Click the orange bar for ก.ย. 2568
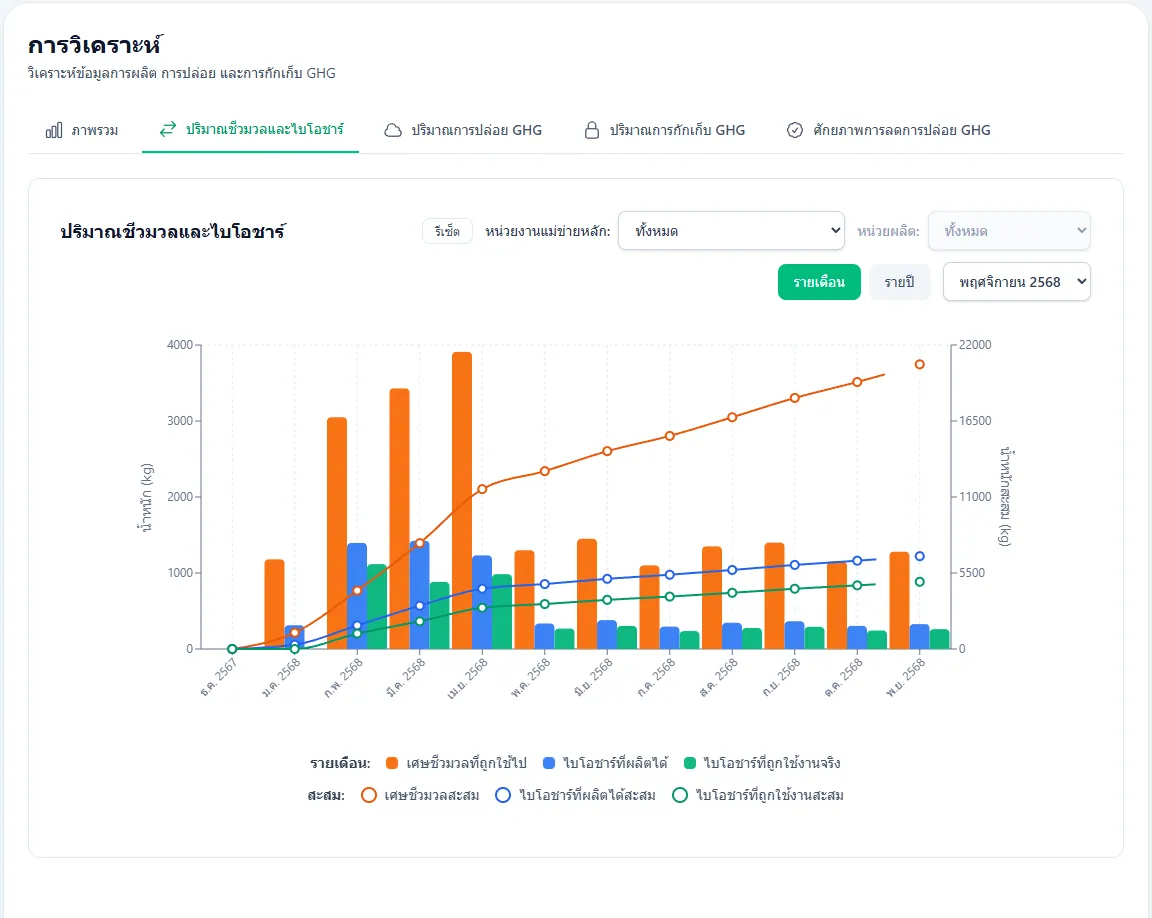The height and width of the screenshot is (918, 1152). [774, 596]
